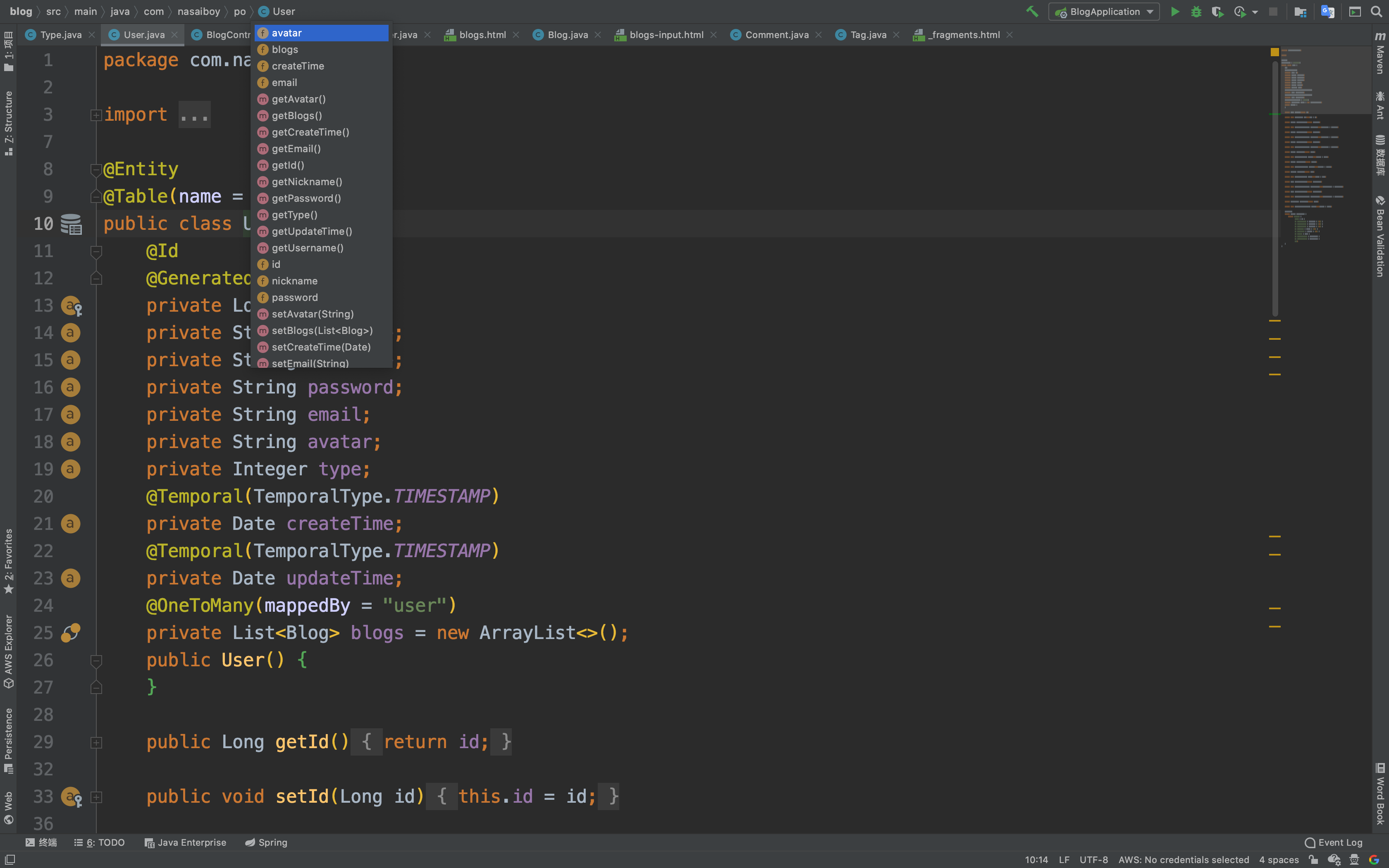Open the profiler dropdown arrow
Image resolution: width=1389 pixels, height=868 pixels.
click(x=1255, y=12)
